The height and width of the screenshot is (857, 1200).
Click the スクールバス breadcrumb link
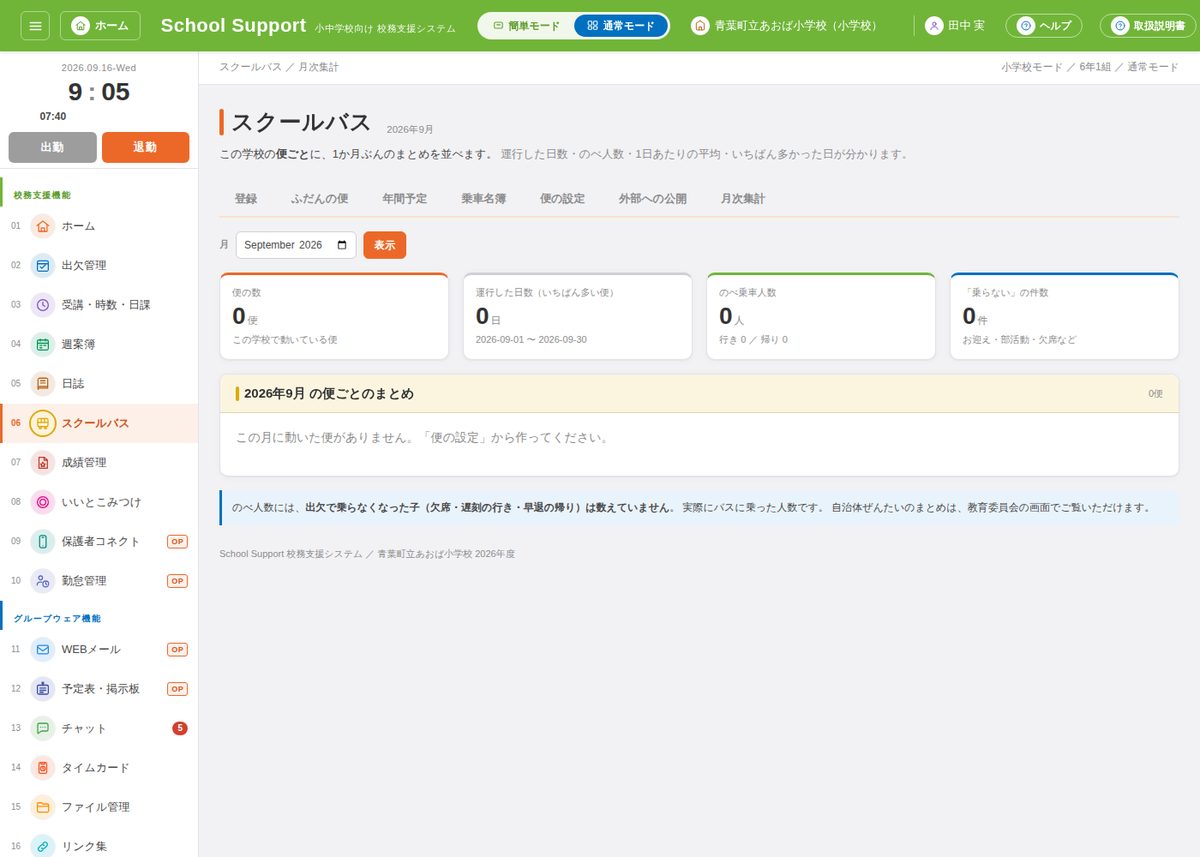[250, 67]
